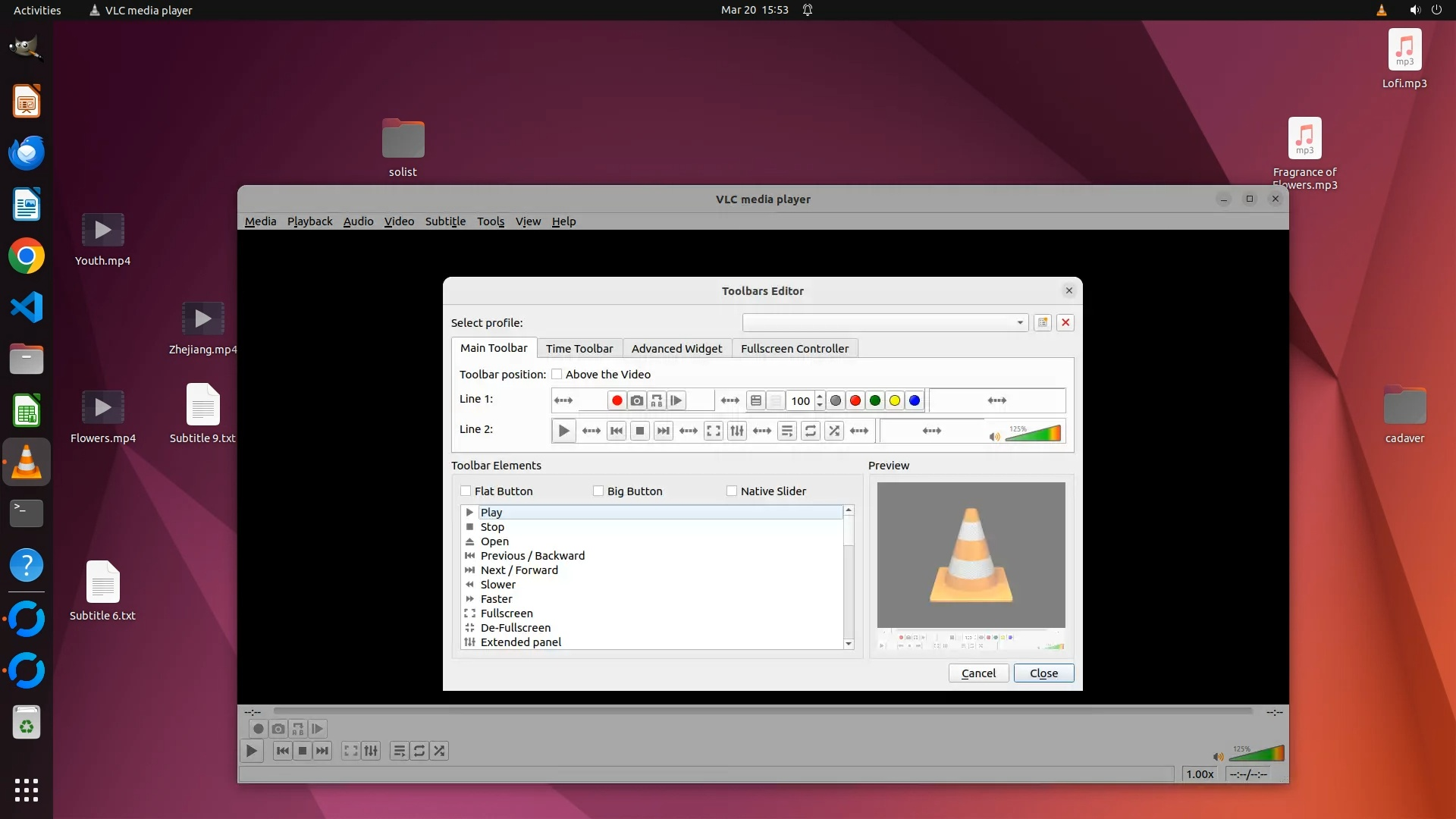Click the frame-by-frame icon in Line 1
The image size is (1456, 819).
[676, 400]
